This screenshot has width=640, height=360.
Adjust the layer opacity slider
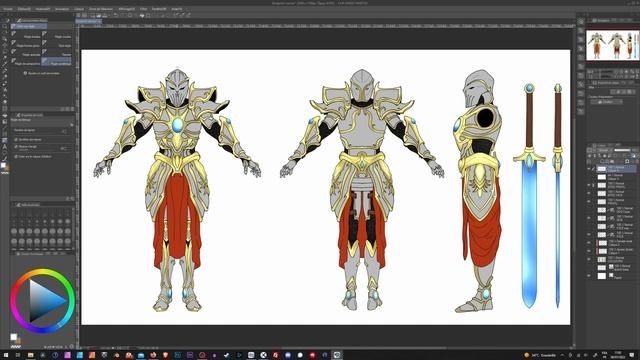pos(622,150)
